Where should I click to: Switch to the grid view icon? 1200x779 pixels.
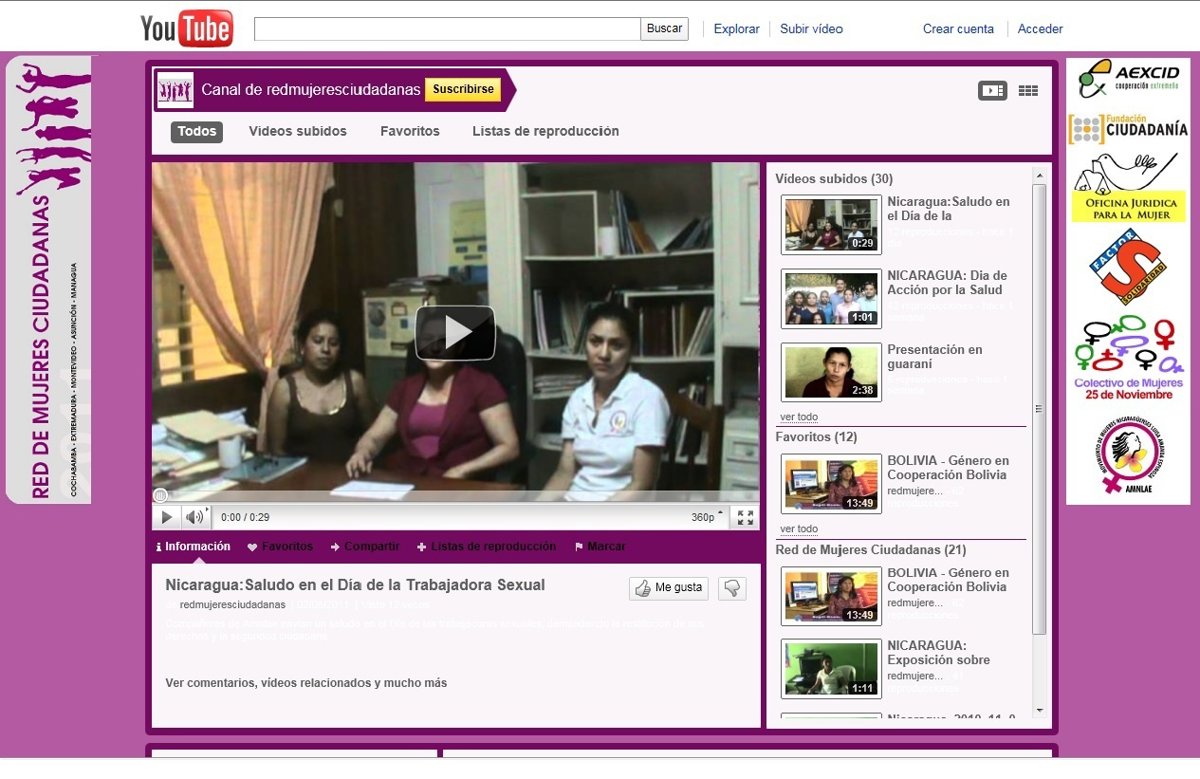click(x=1028, y=91)
